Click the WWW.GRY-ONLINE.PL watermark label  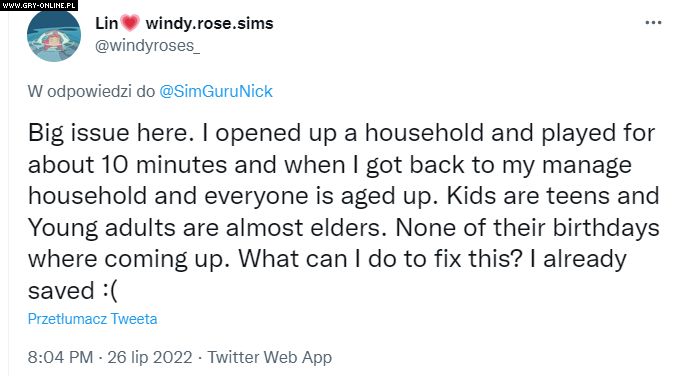pos(38,5)
